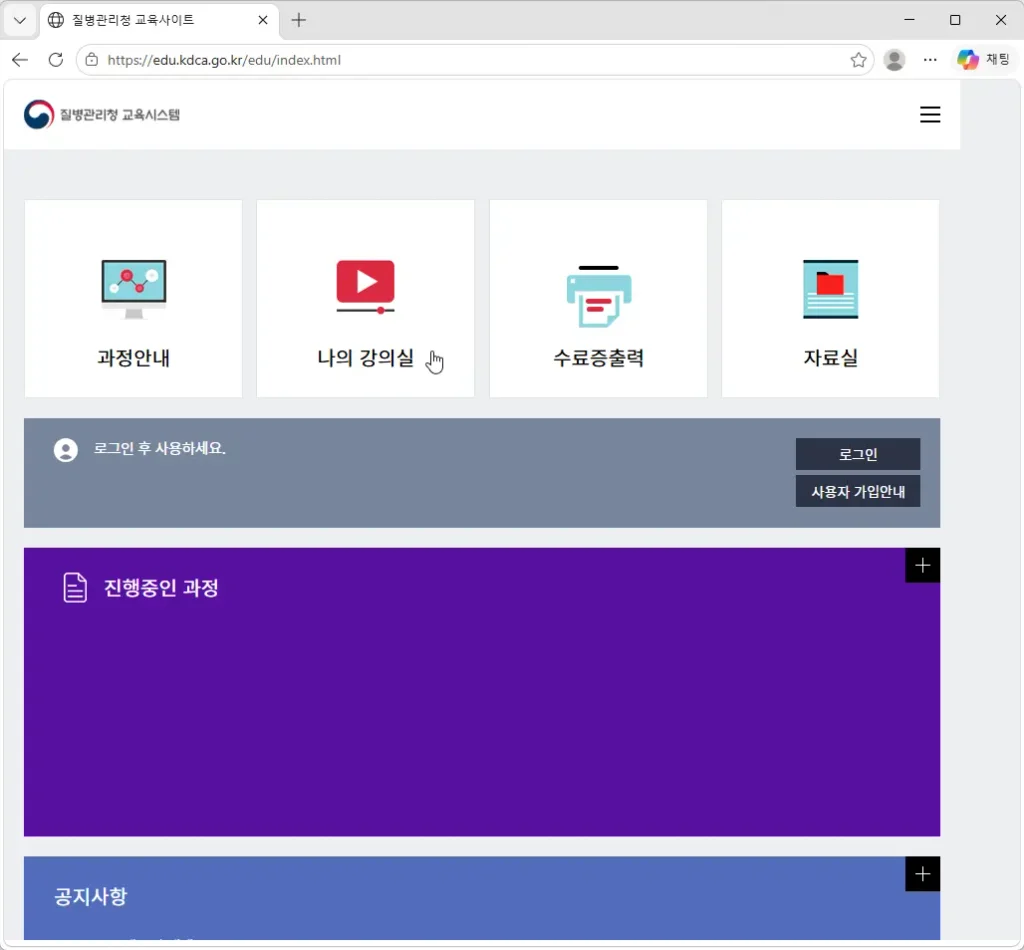This screenshot has width=1024, height=950.
Task: Click the 로그인 button
Action: click(857, 454)
